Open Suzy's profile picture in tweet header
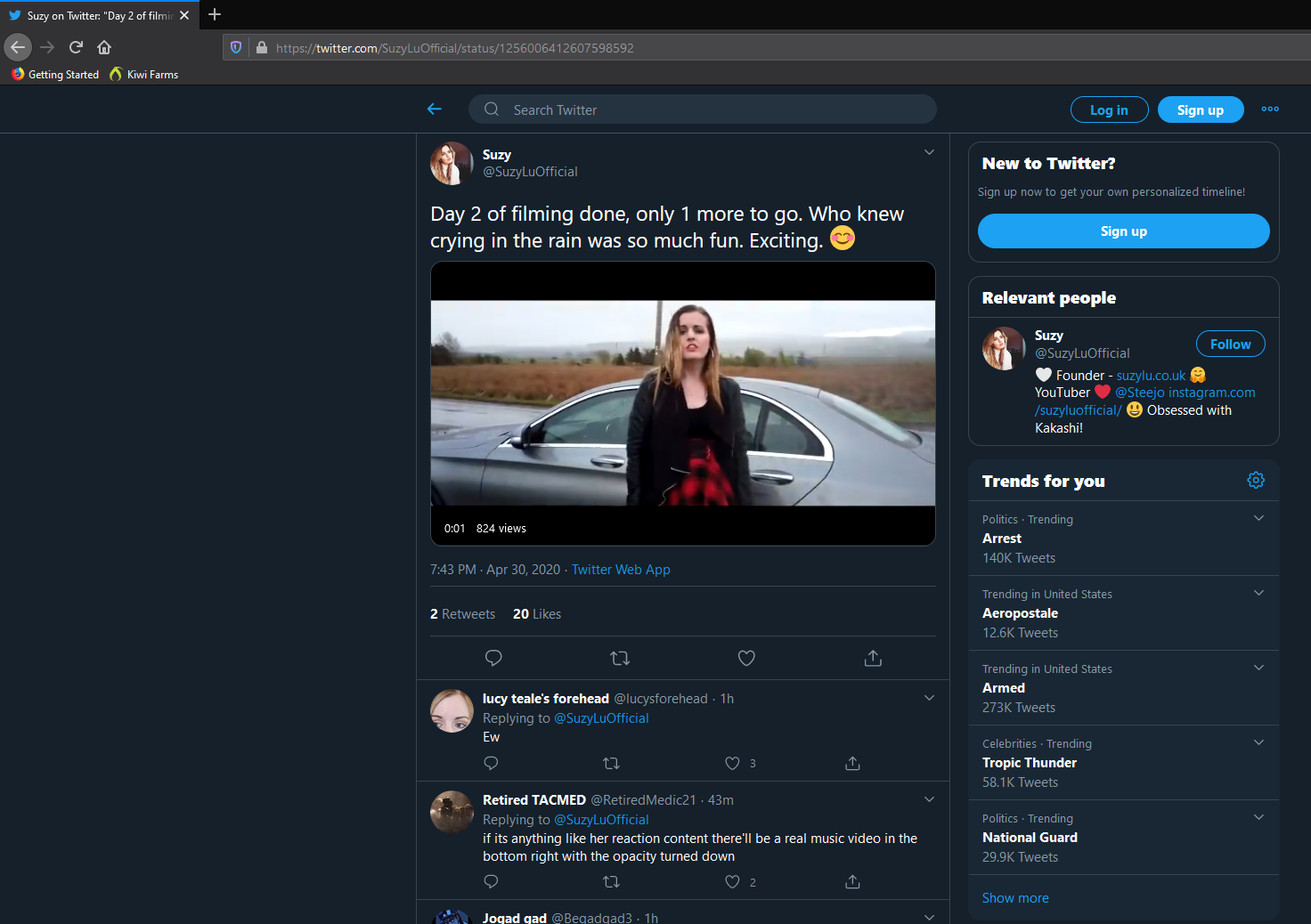Viewport: 1311px width, 924px height. tap(452, 163)
